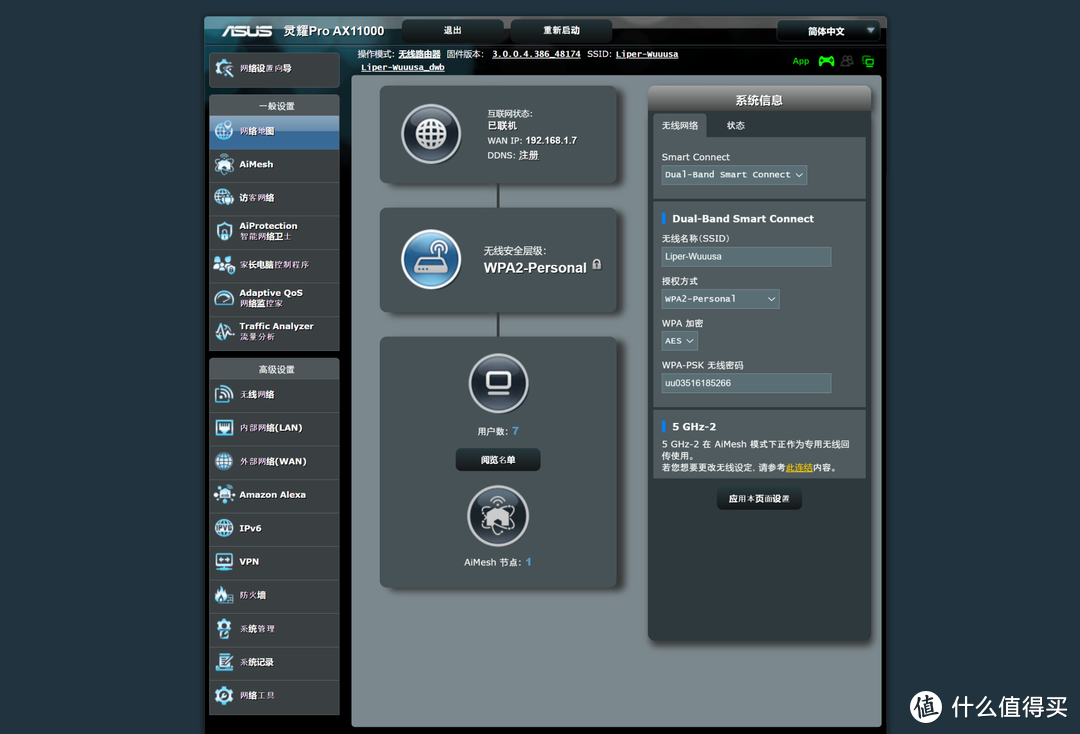This screenshot has width=1080, height=734.
Task: Click the 应用本页面设置 apply button
Action: coord(759,499)
